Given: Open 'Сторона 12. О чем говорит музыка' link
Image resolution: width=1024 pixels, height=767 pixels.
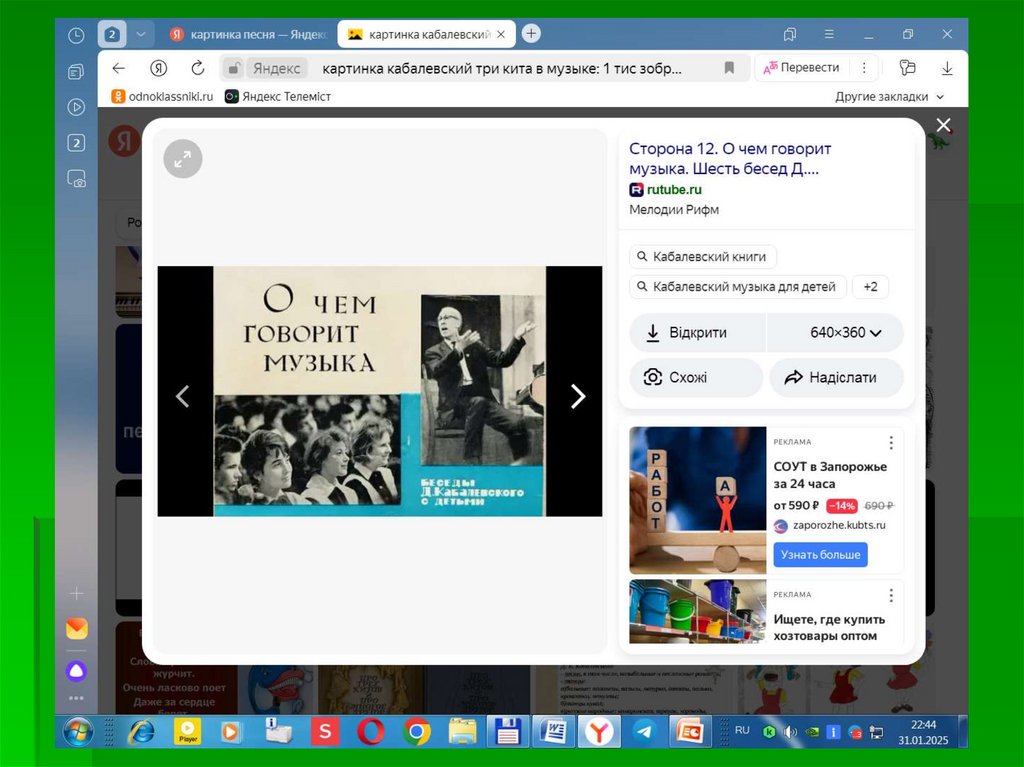Looking at the screenshot, I should (x=729, y=158).
